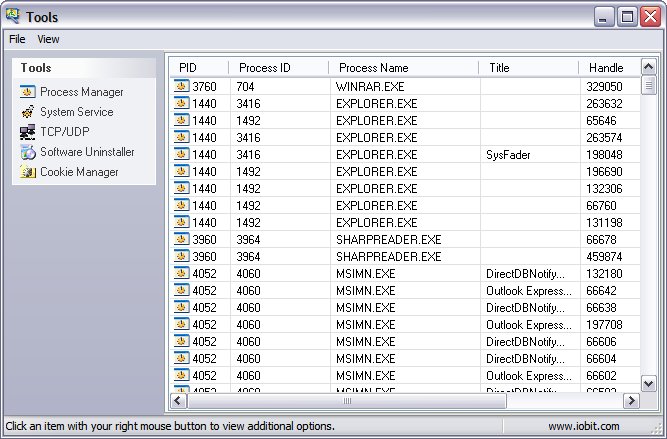The image size is (667, 439).
Task: Open the File menu
Action: pos(17,39)
